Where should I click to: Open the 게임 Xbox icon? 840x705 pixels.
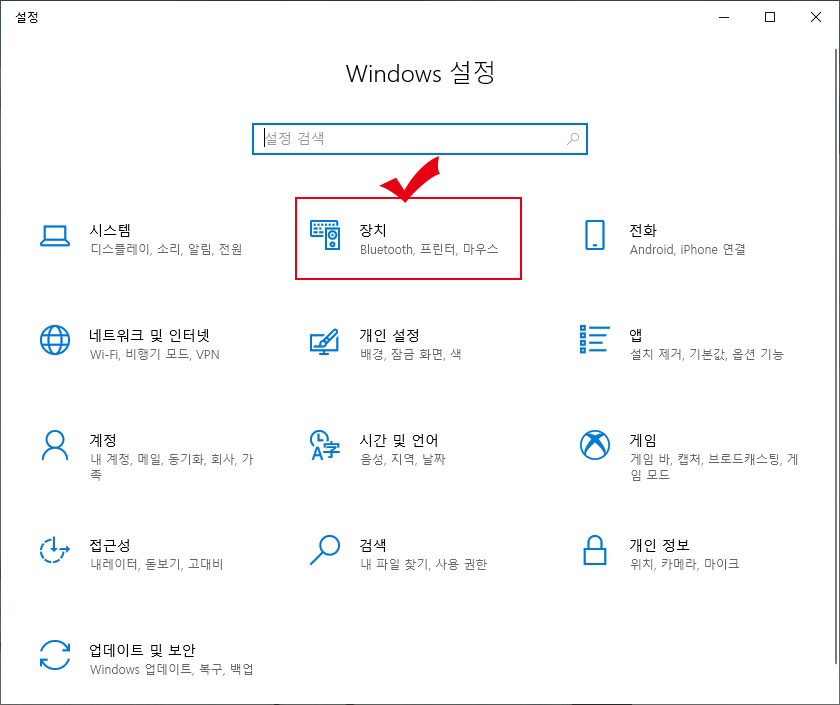click(595, 445)
